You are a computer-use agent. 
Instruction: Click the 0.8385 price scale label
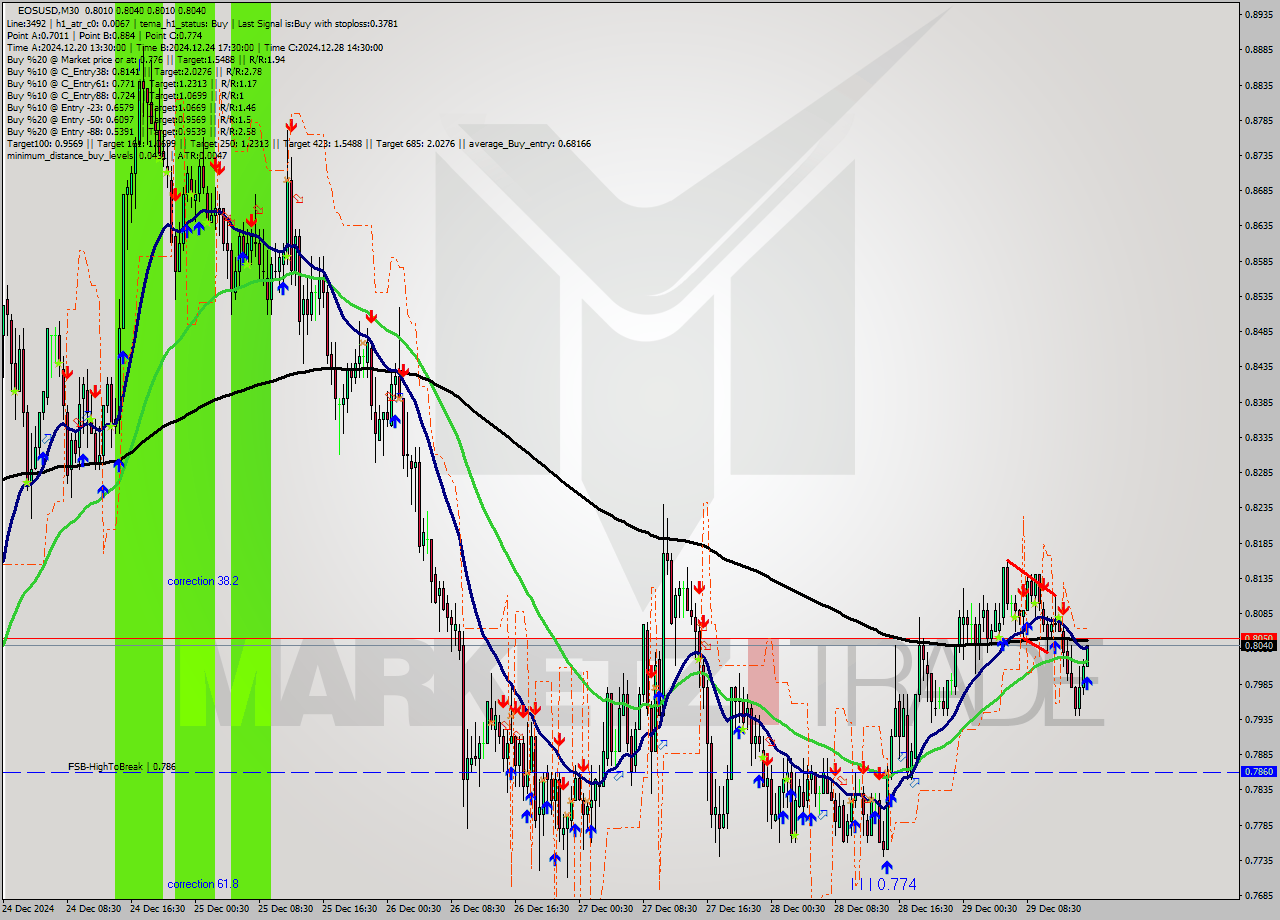pyautogui.click(x=1258, y=402)
